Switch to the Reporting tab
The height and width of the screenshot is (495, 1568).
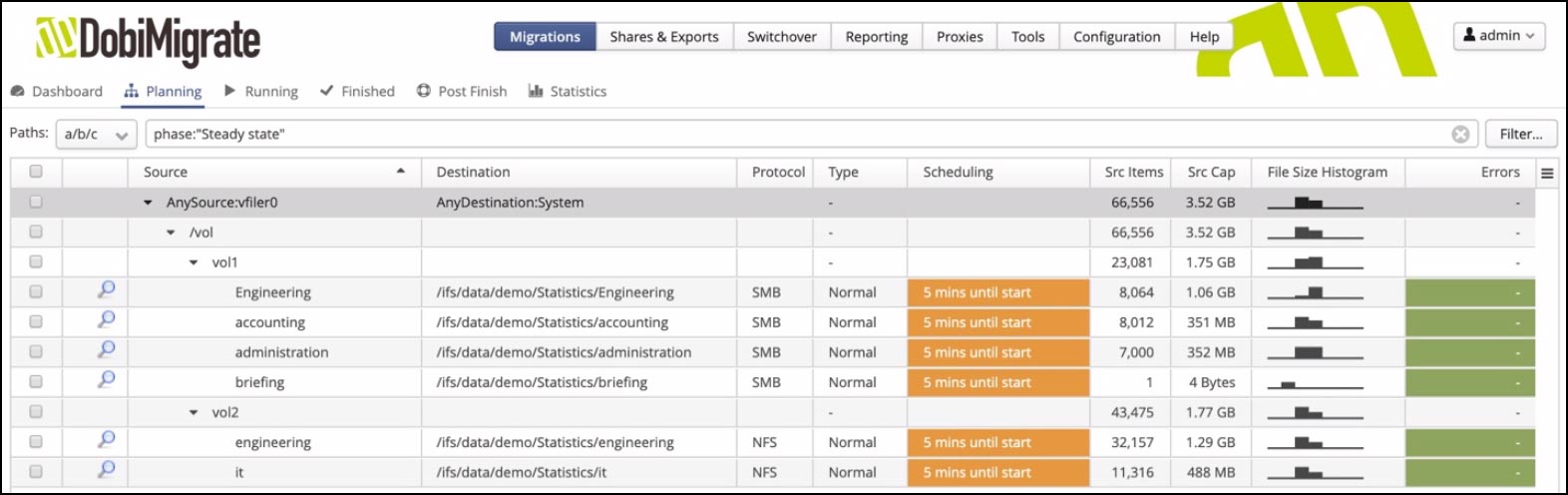[876, 37]
